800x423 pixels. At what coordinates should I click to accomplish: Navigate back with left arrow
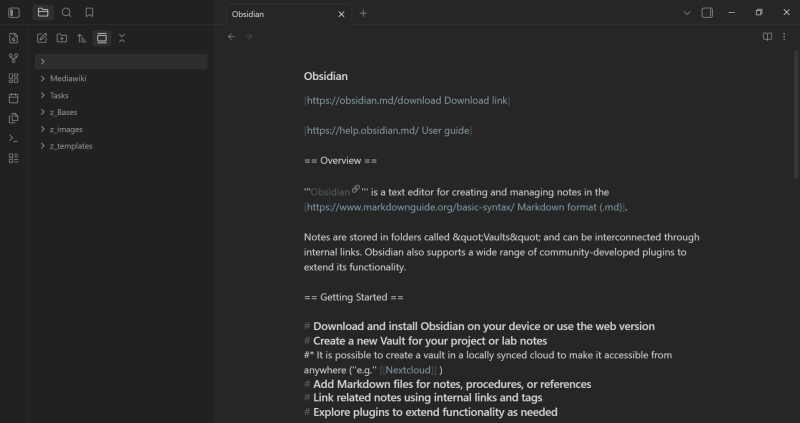pos(231,37)
